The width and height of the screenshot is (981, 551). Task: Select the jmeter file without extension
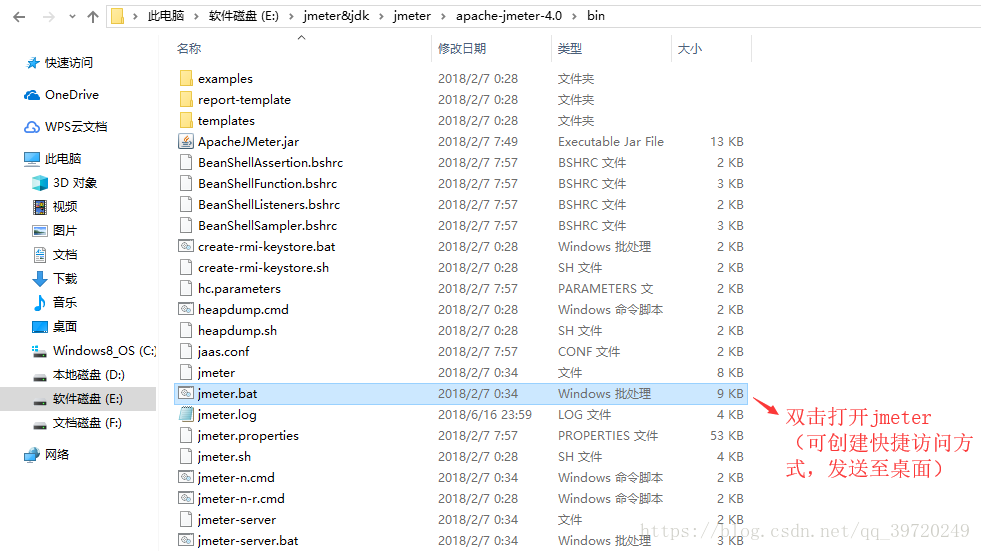pyautogui.click(x=216, y=373)
